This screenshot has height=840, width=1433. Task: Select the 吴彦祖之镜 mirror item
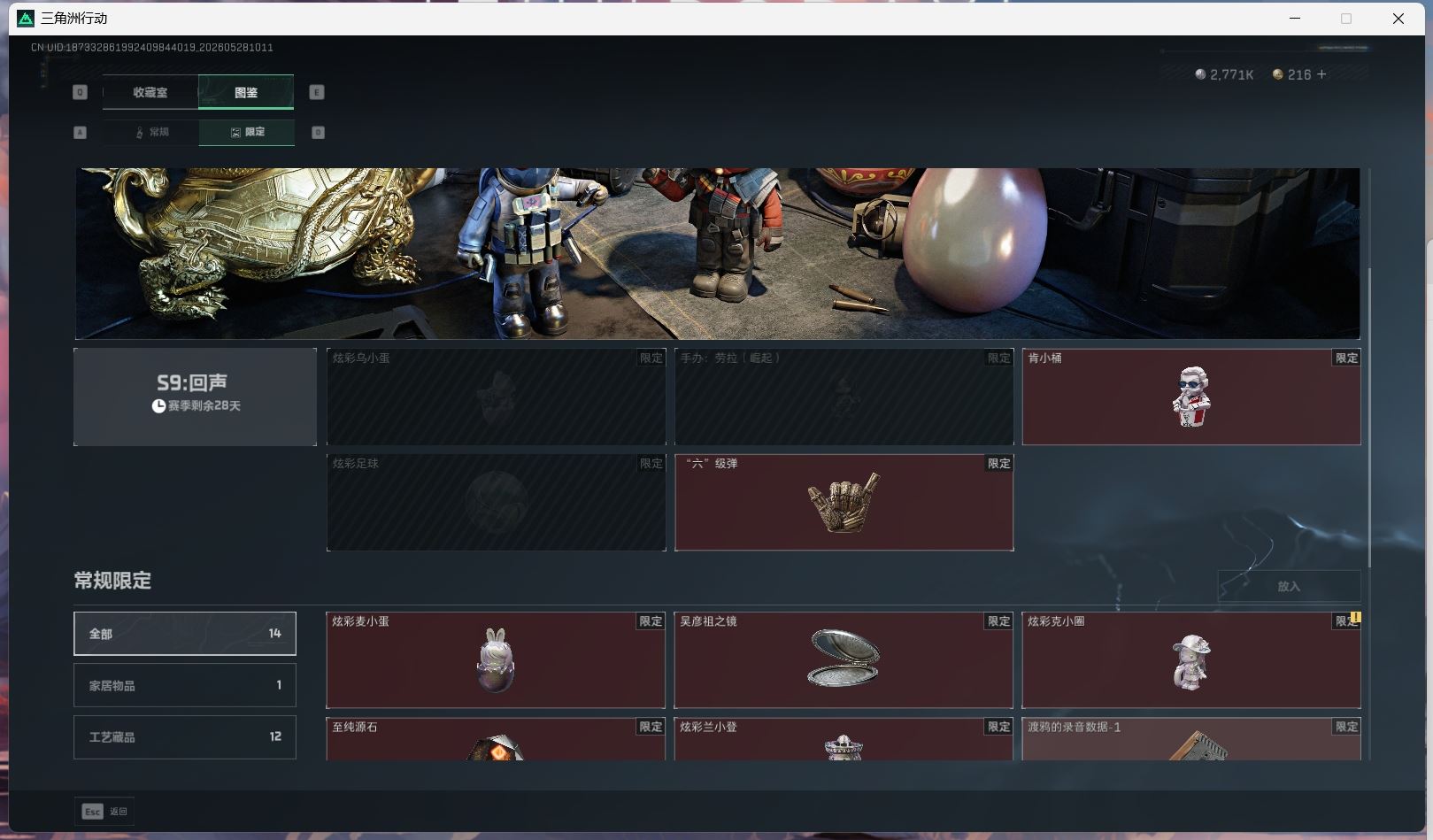tap(844, 659)
